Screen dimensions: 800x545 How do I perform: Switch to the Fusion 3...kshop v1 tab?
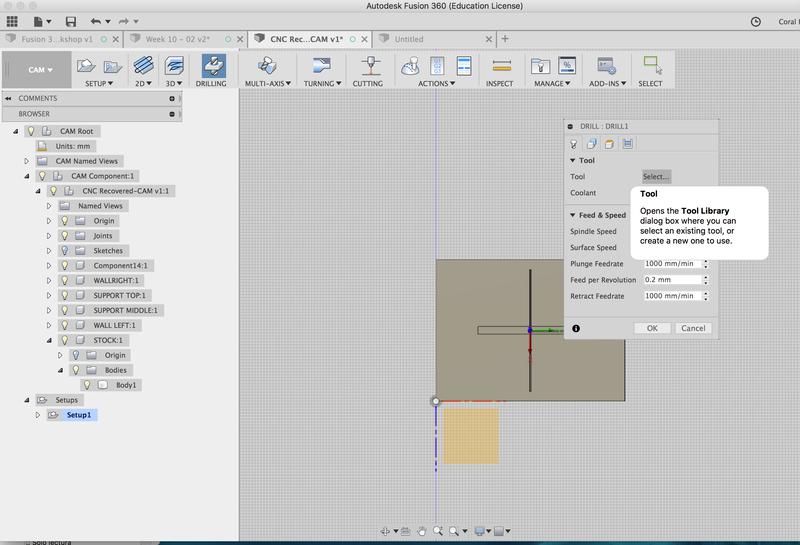pyautogui.click(x=57, y=39)
